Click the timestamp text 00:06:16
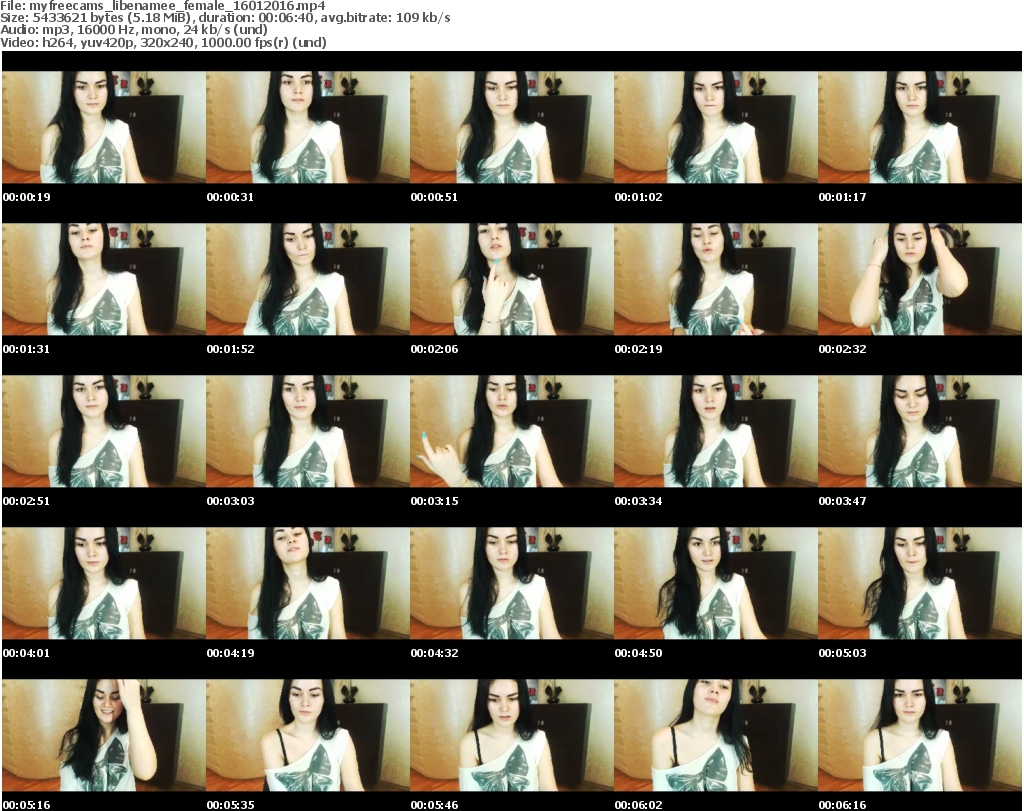The width and height of the screenshot is (1024, 811). 842,805
